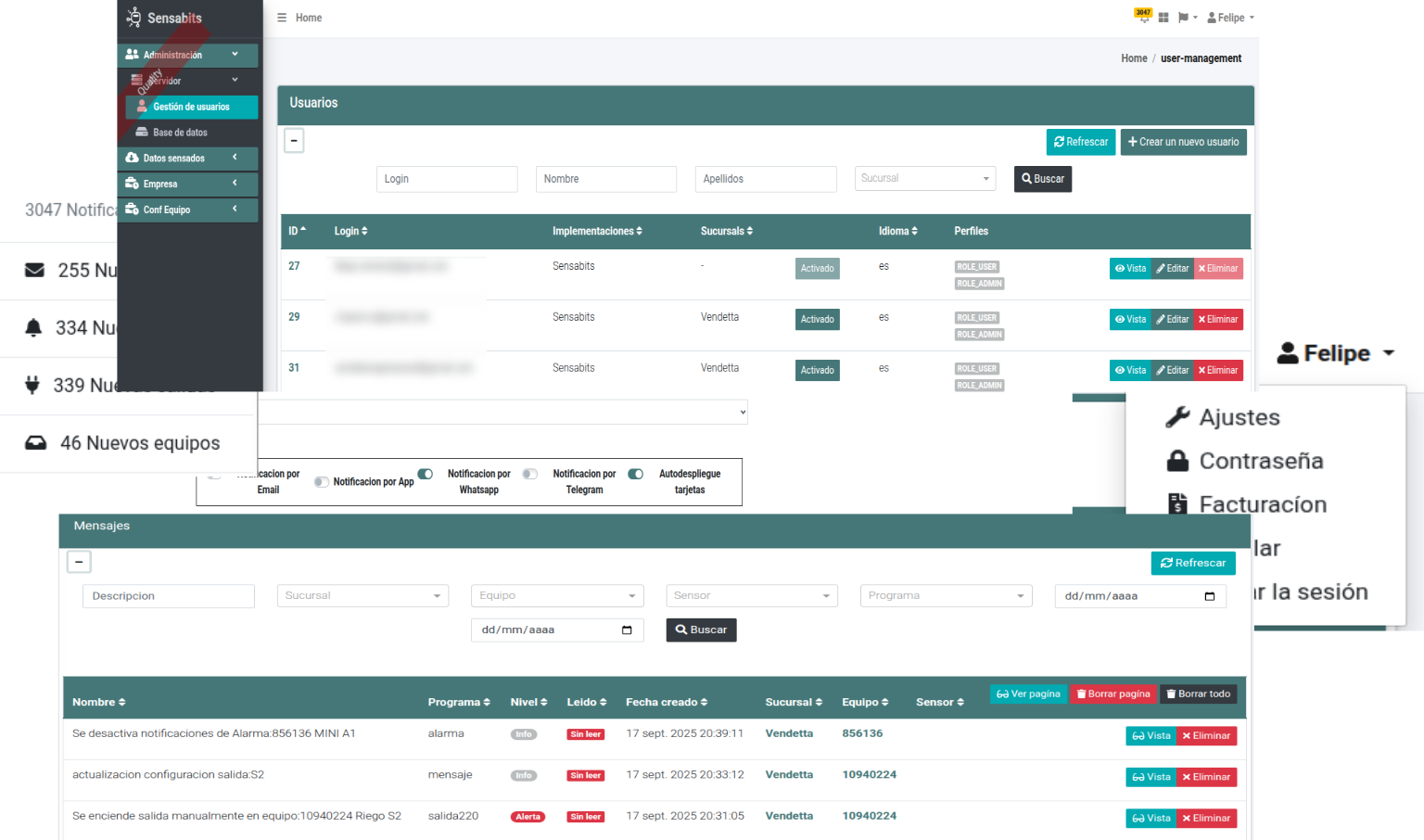Screen dimensions: 1424x840
Task: Enable the Notificacion por App toggle
Action: pos(322,482)
